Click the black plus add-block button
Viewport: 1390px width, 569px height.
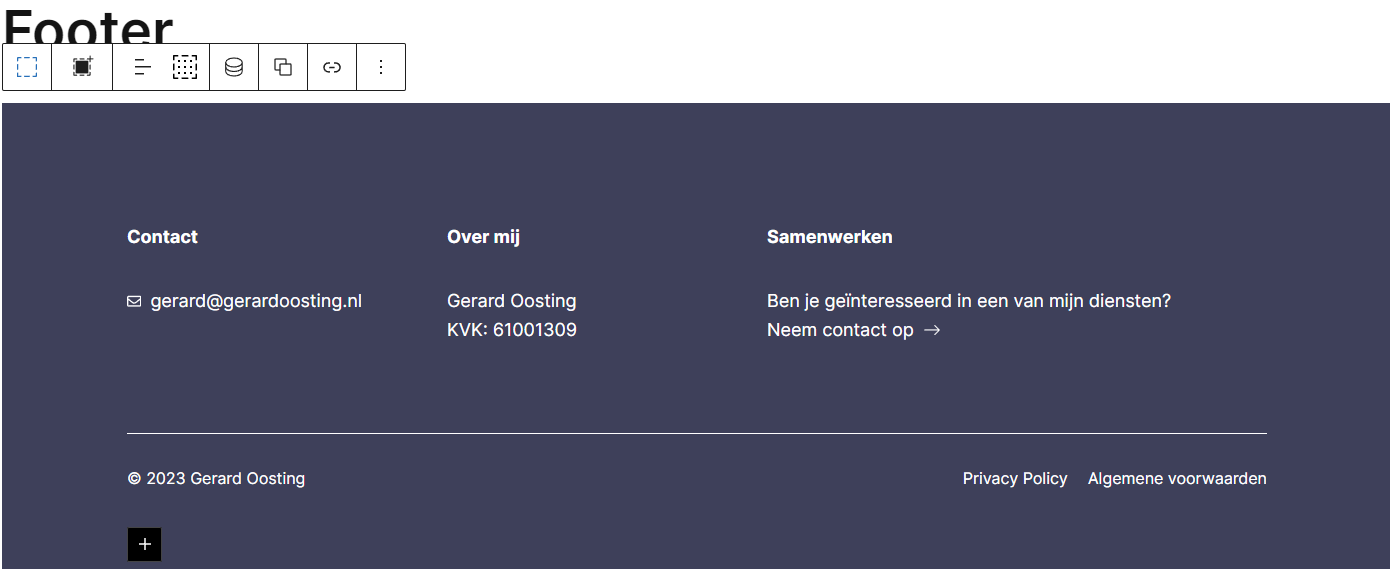pyautogui.click(x=144, y=544)
